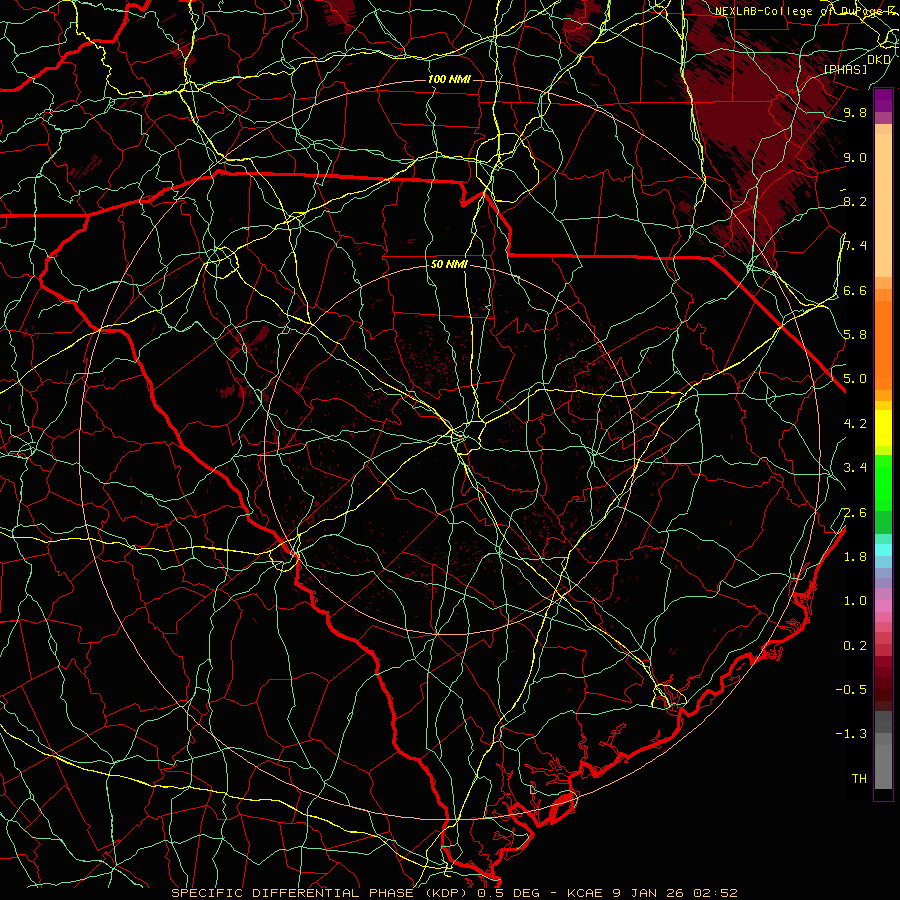Click the 1.8 value on the color scale
The image size is (900, 900).
(x=855, y=557)
